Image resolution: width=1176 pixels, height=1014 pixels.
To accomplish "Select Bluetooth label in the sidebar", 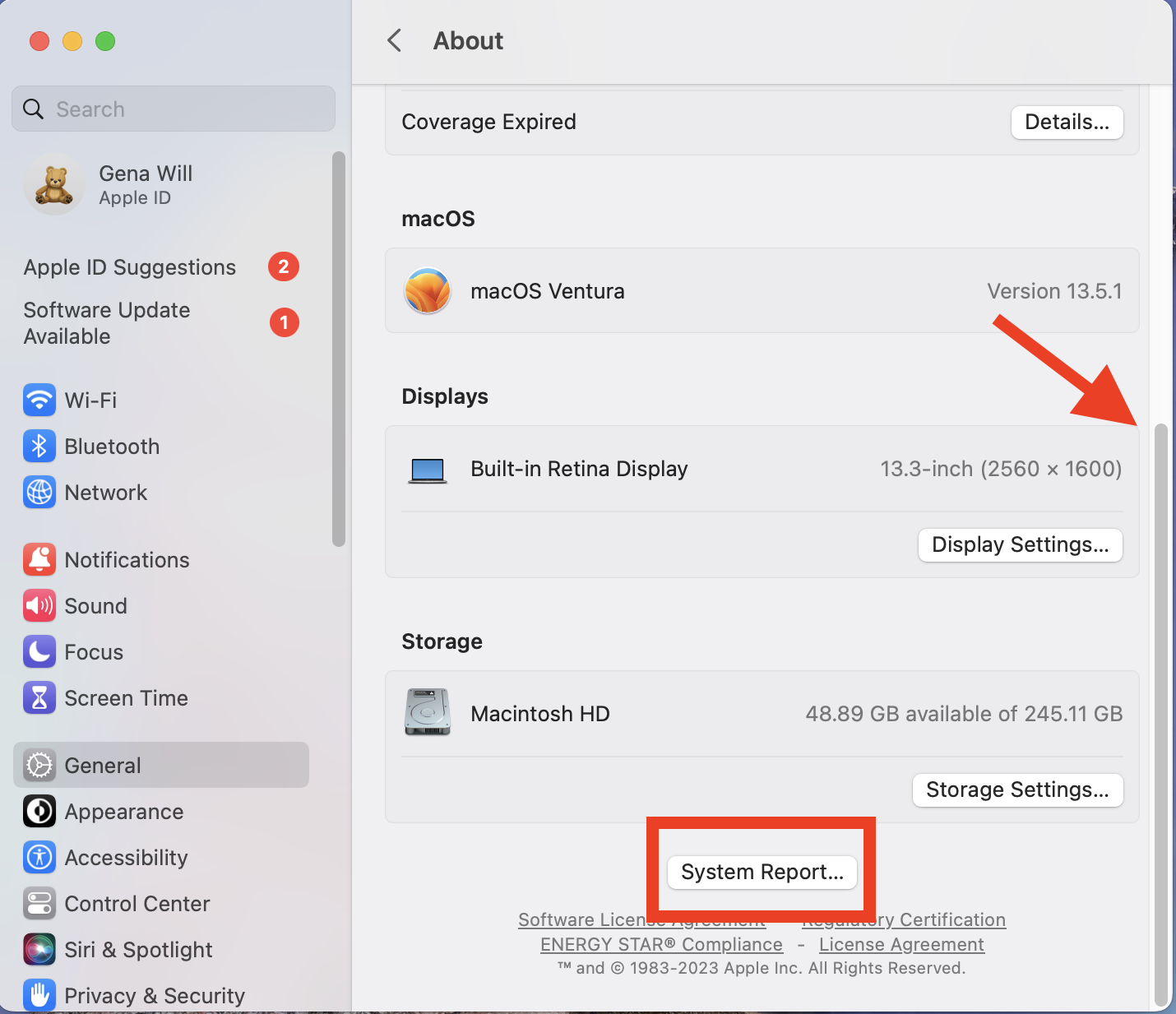I will (x=112, y=447).
